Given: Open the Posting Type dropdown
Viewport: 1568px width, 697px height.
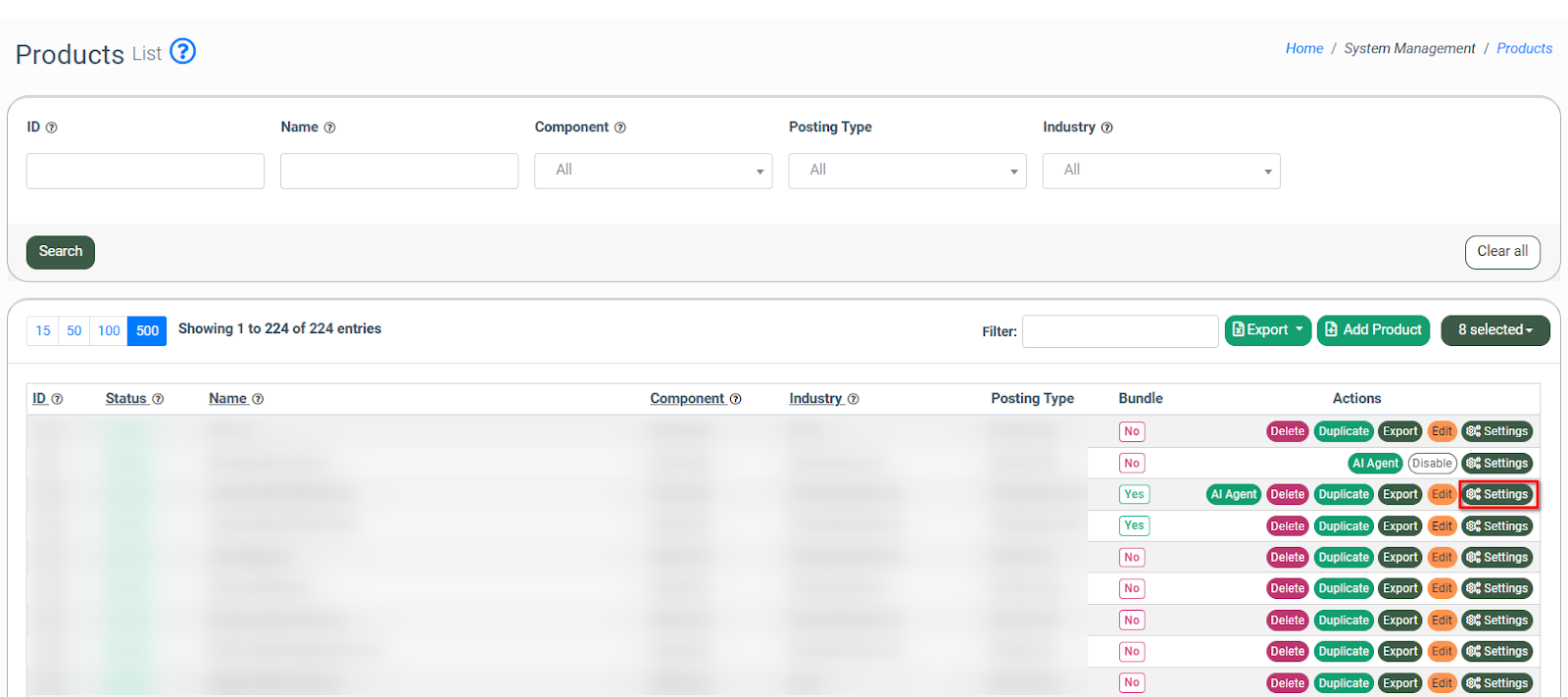Looking at the screenshot, I should (906, 171).
